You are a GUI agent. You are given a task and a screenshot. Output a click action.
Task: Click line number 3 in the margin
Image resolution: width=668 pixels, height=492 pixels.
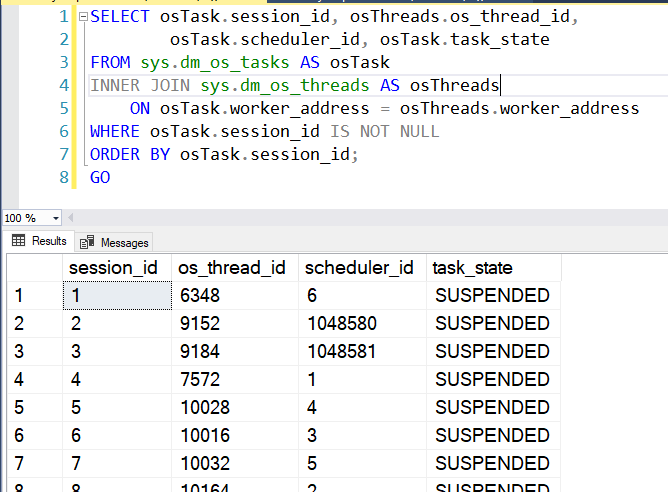tap(64, 63)
